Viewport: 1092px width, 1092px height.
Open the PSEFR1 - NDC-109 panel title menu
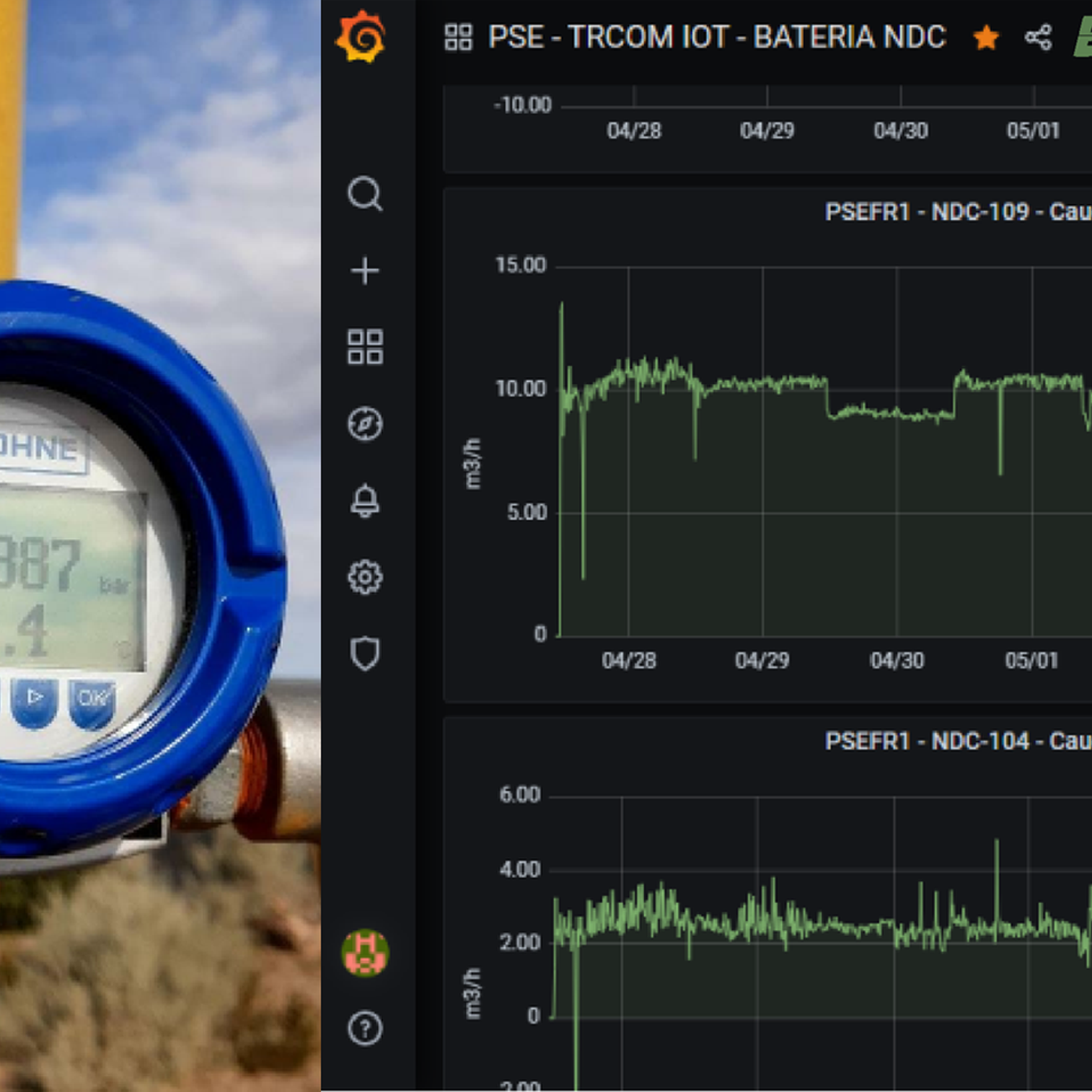coord(957,212)
